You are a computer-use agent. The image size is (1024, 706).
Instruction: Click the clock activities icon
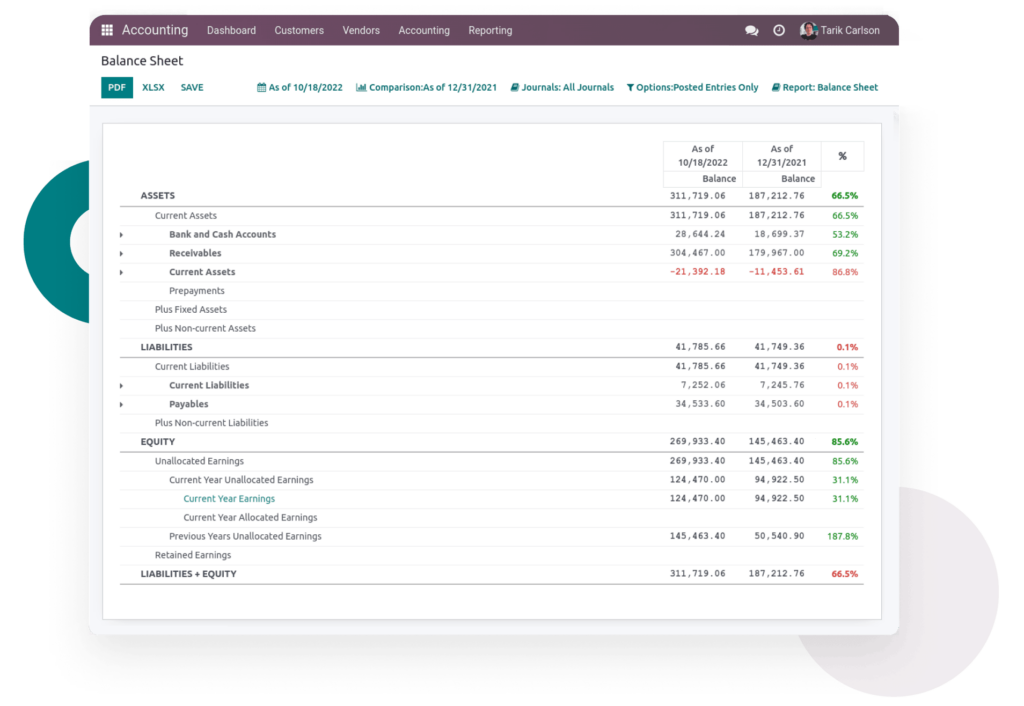[x=779, y=31]
